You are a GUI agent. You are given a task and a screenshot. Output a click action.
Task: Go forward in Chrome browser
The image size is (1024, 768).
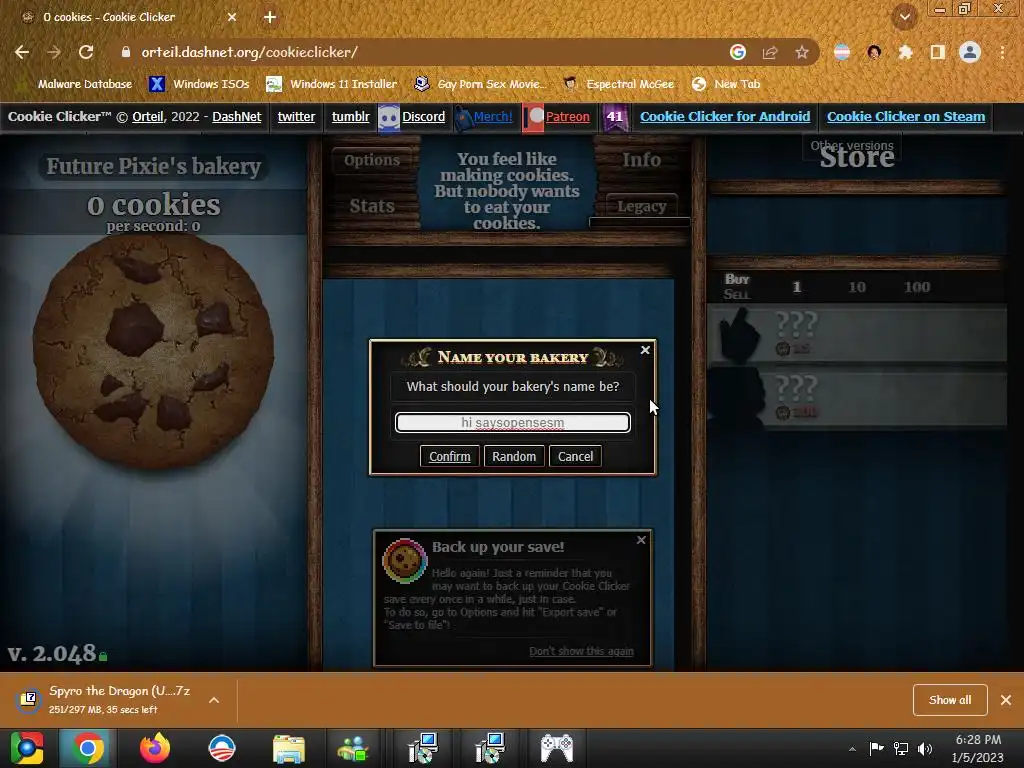tap(54, 52)
